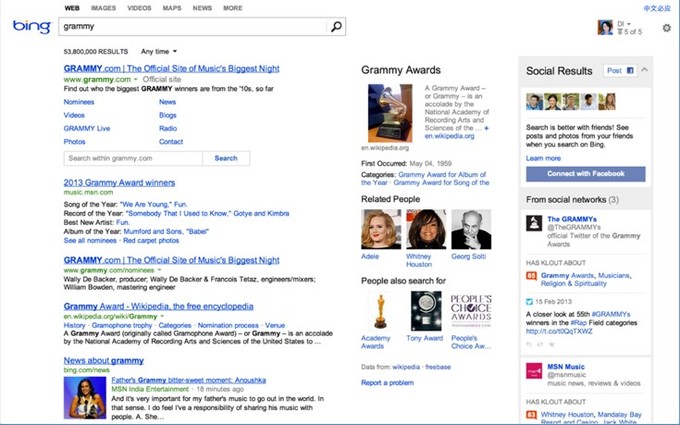The height and width of the screenshot is (425, 680).
Task: Open the account dropdown arrow near avatar
Action: [x=629, y=23]
